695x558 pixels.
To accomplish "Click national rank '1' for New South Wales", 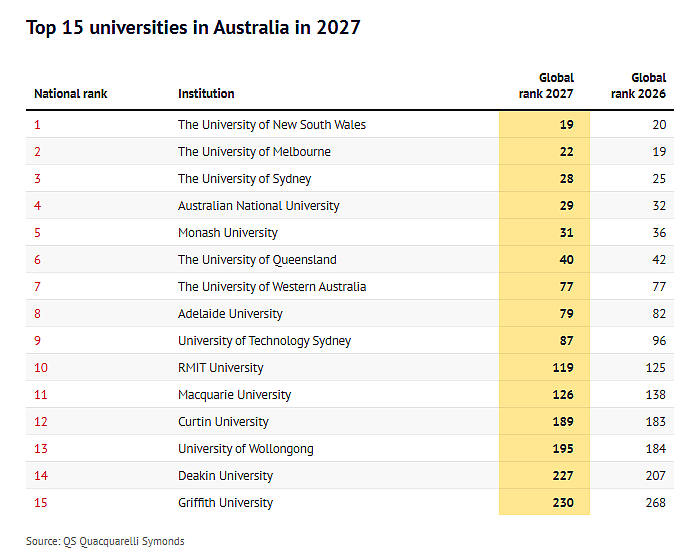I will [37, 125].
